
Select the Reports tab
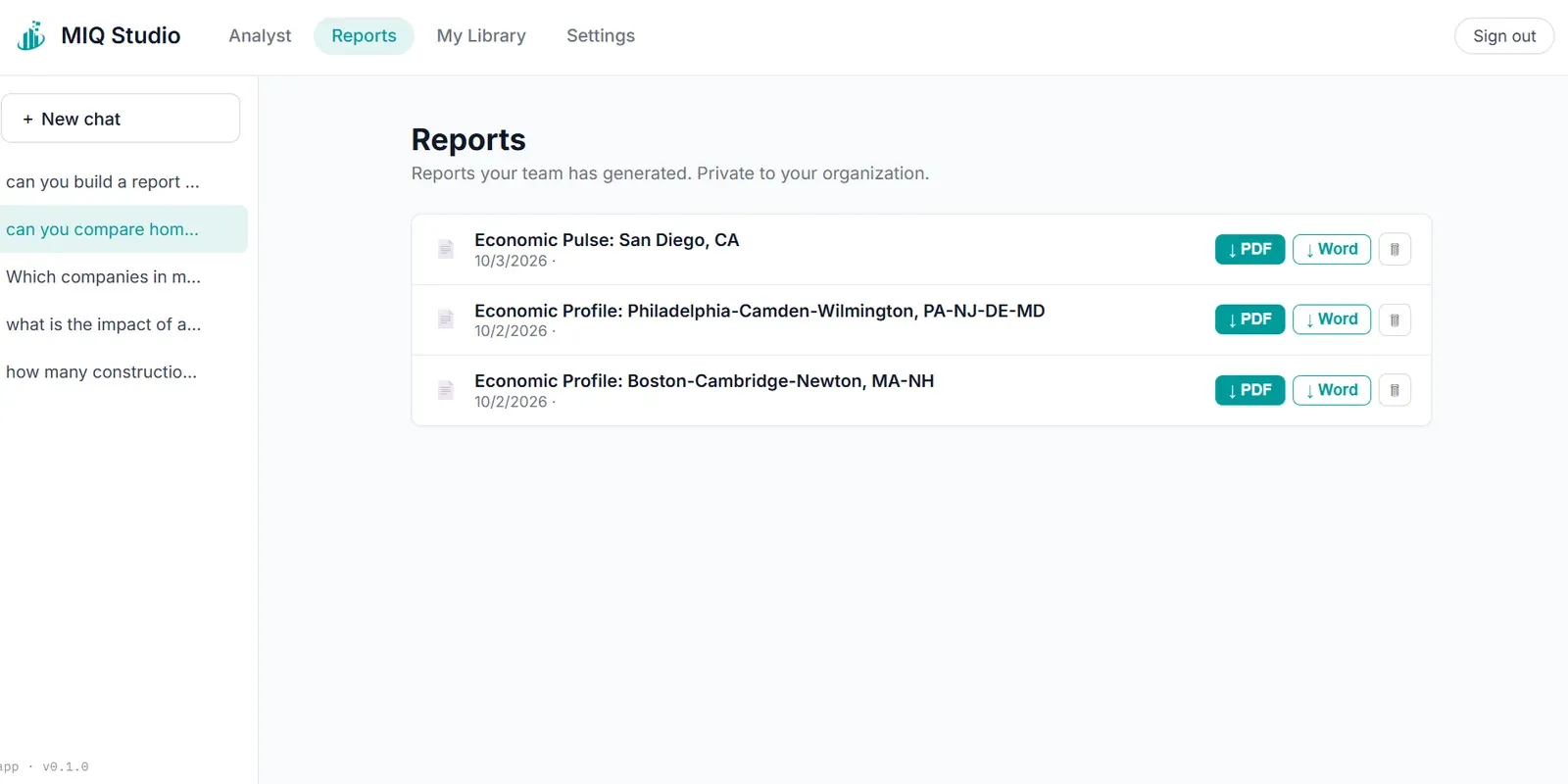[364, 36]
